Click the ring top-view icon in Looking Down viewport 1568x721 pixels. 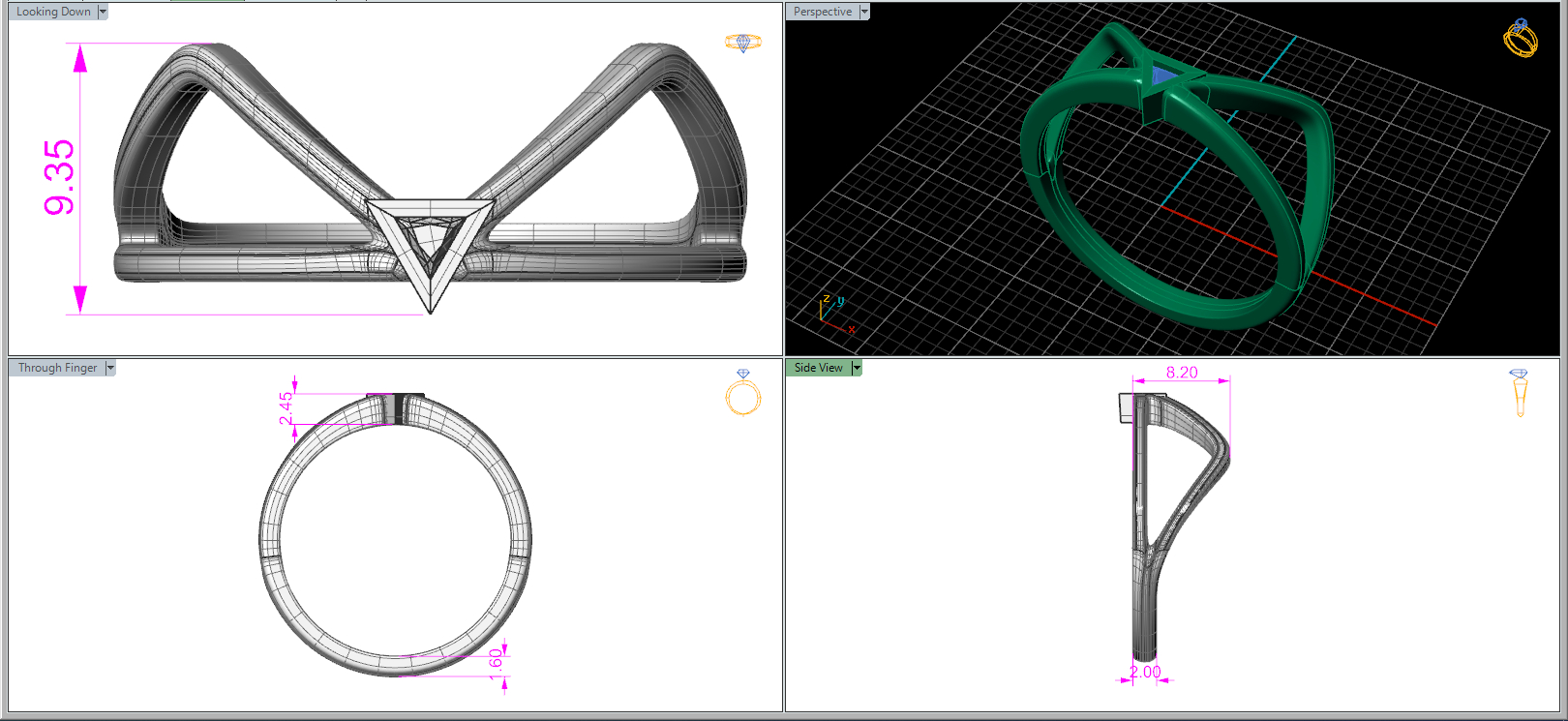point(743,43)
